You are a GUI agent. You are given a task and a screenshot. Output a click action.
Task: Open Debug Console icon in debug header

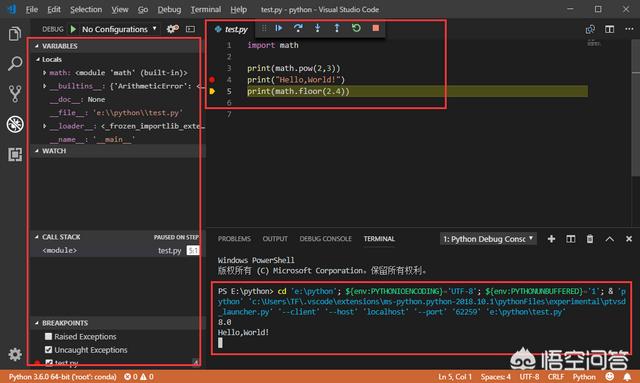(x=190, y=29)
